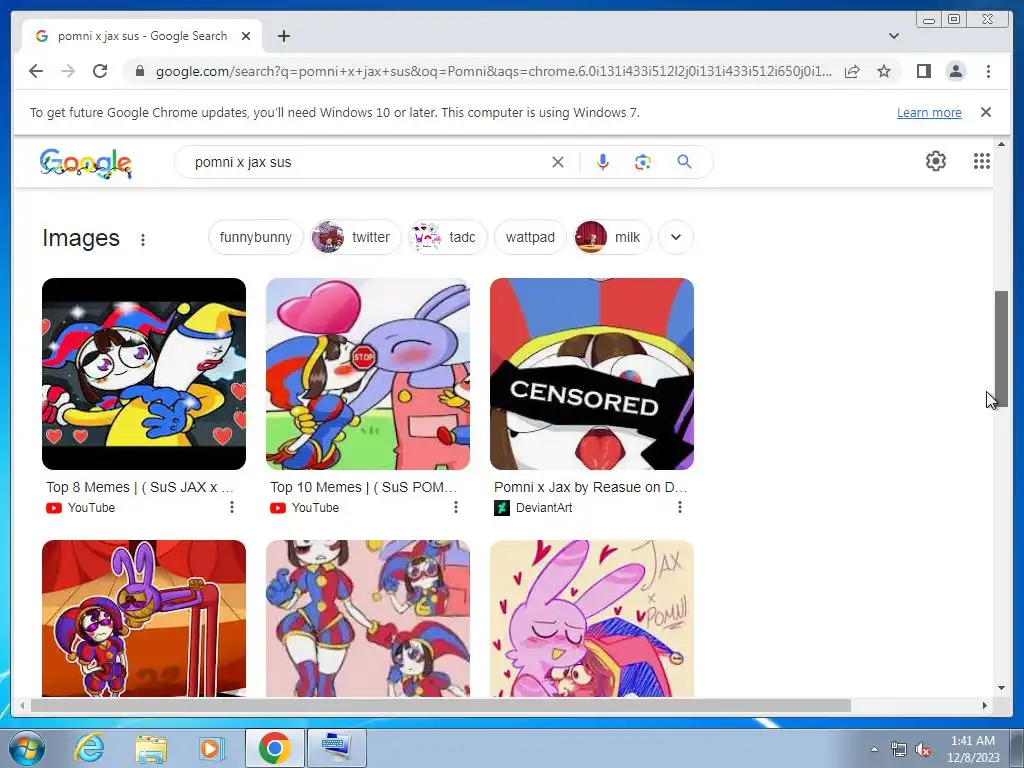The height and width of the screenshot is (768, 1024).
Task: Open Google quick settings gear
Action: (936, 161)
